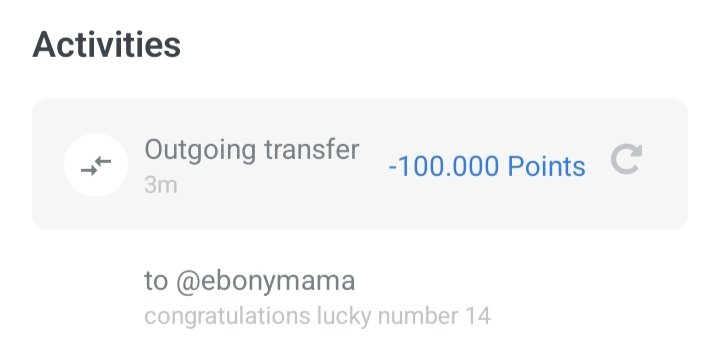Click the "-100.000 Points" amount
The height and width of the screenshot is (362, 720).
click(x=487, y=166)
